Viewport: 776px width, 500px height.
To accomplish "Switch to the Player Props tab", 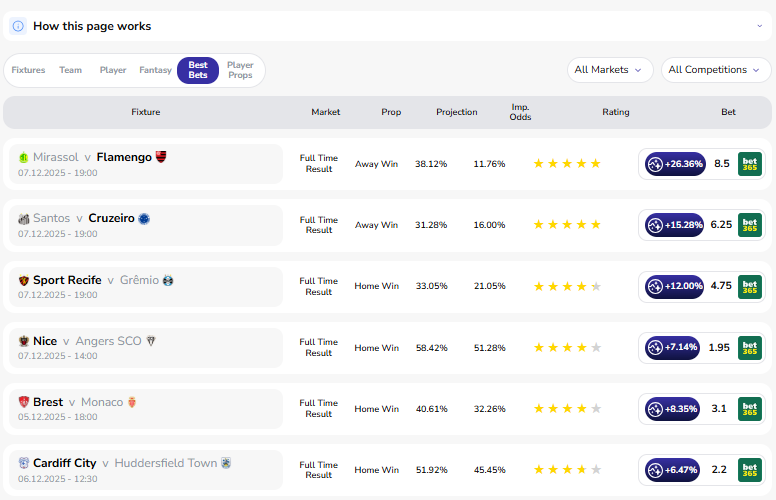I will click(x=240, y=70).
